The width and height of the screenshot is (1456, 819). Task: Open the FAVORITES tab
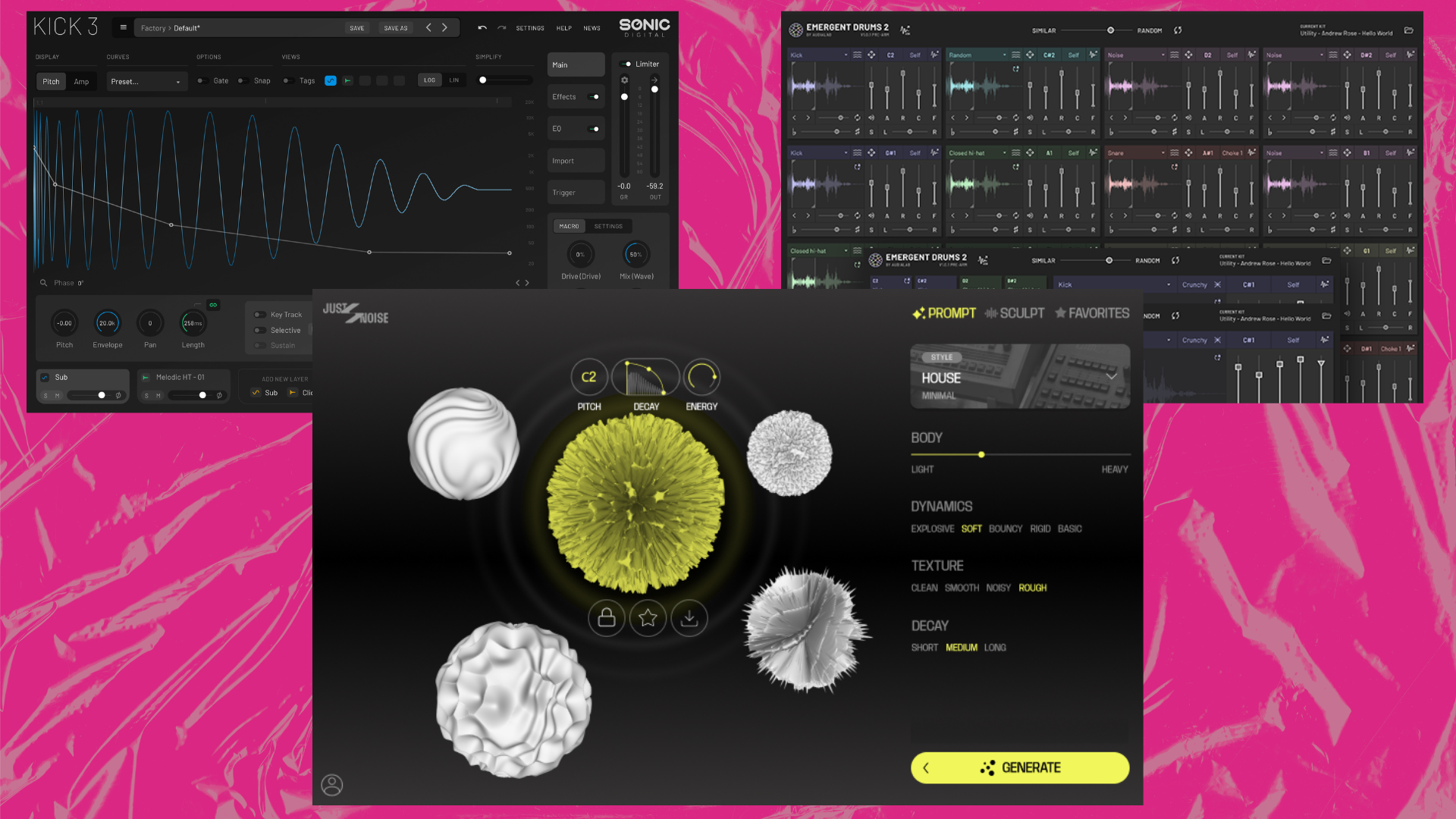(x=1092, y=313)
